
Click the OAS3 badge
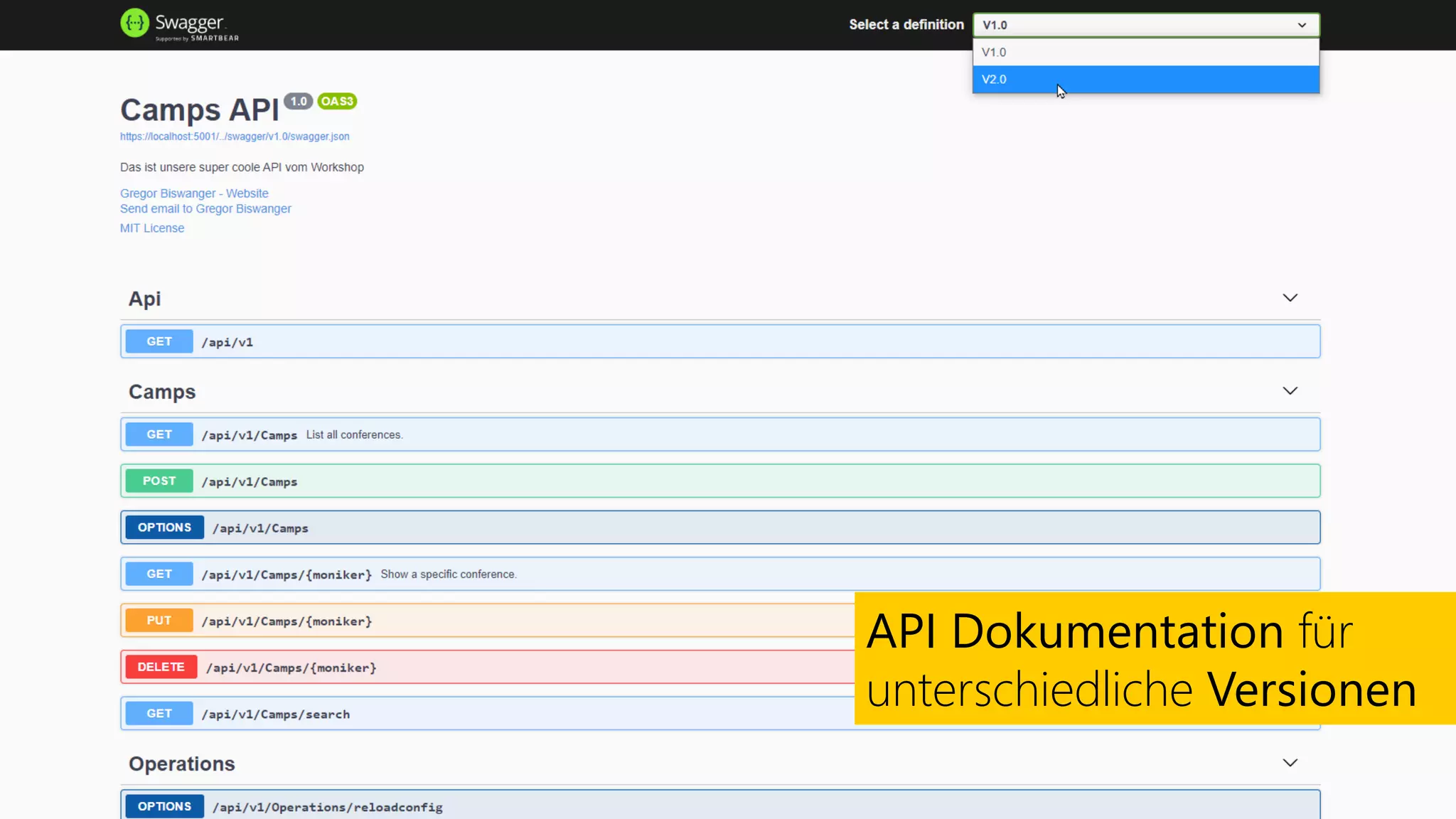coord(337,101)
